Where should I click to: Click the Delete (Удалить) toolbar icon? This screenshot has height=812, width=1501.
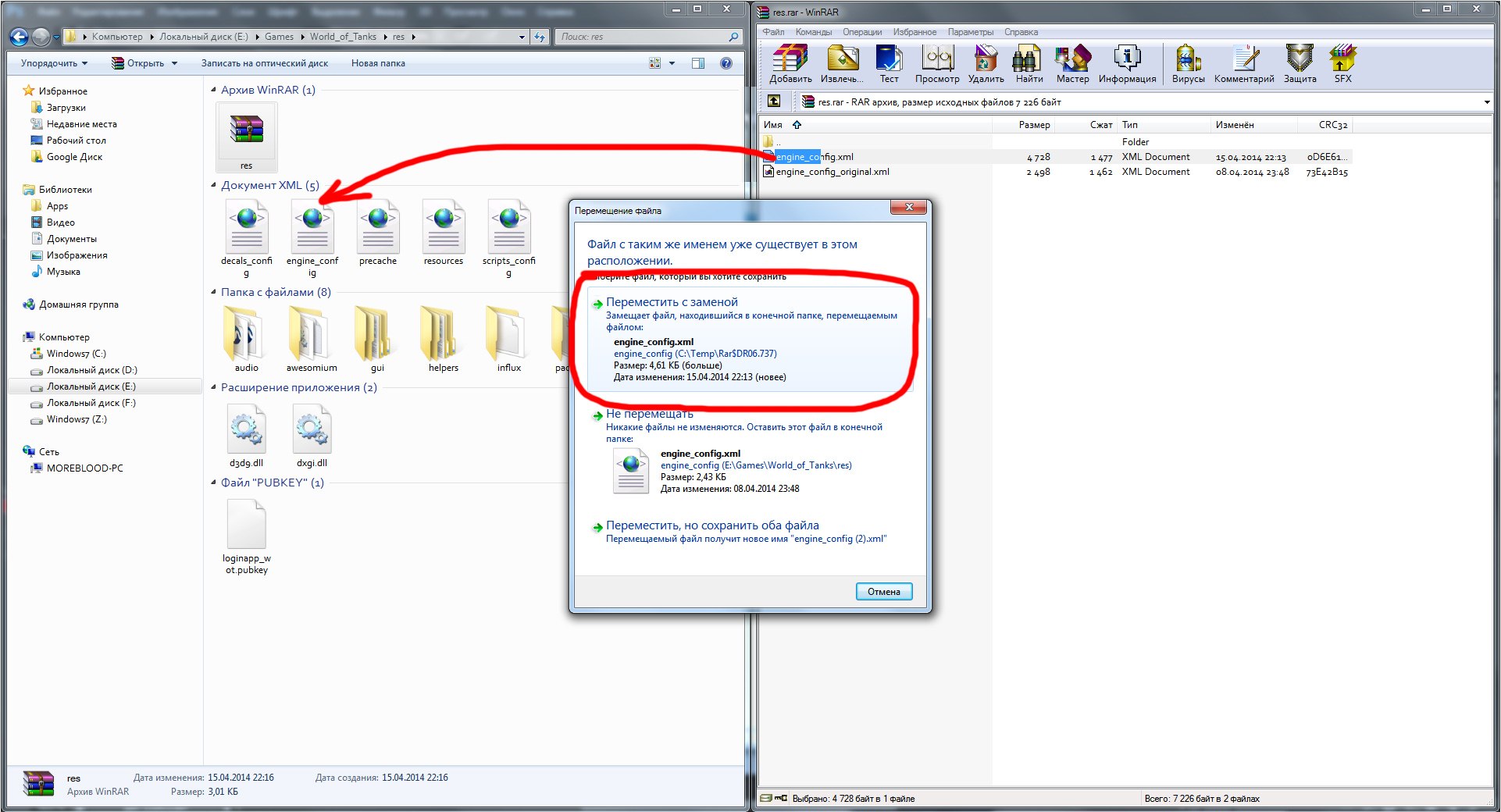(986, 64)
